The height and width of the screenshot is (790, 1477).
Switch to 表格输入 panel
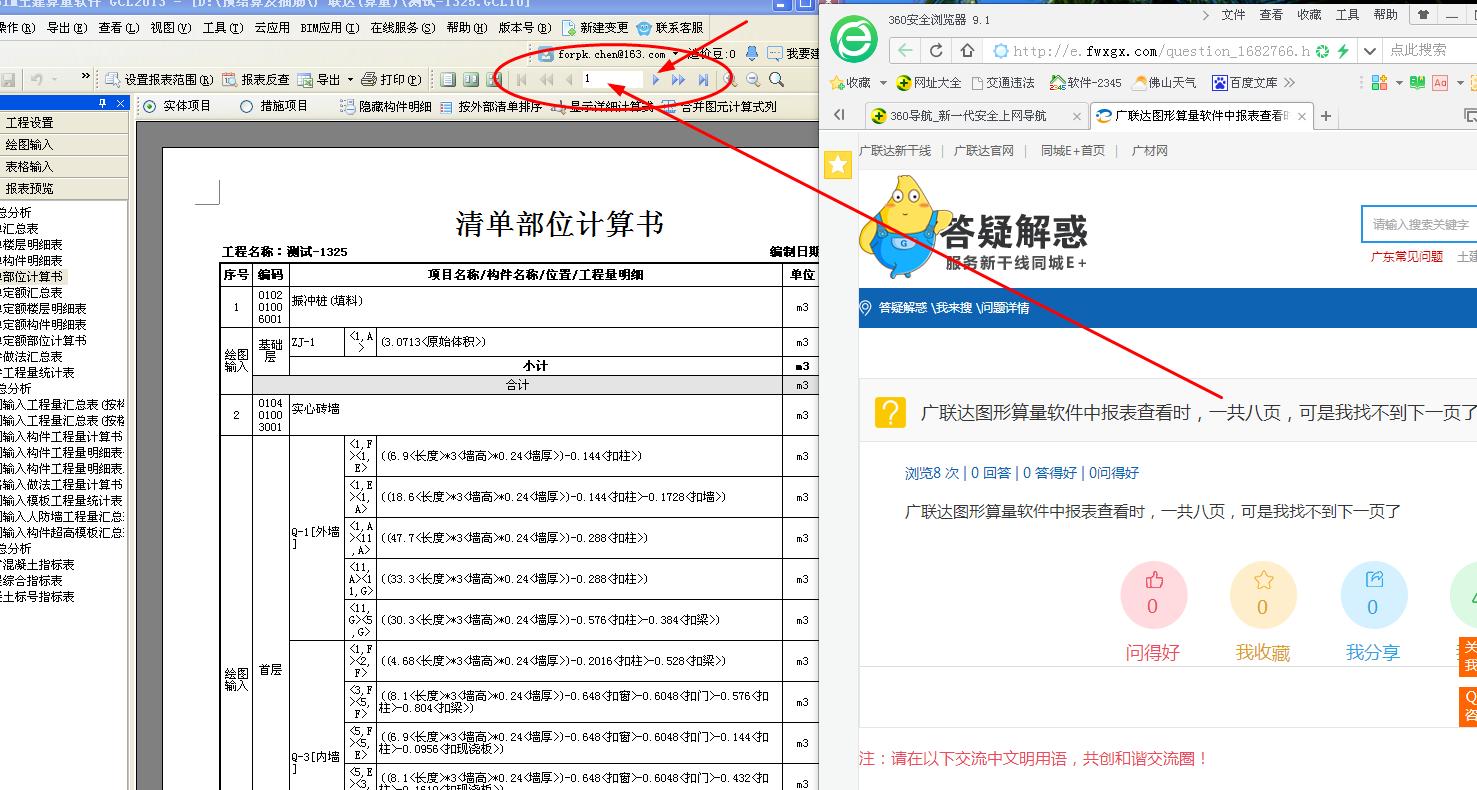pyautogui.click(x=64, y=166)
